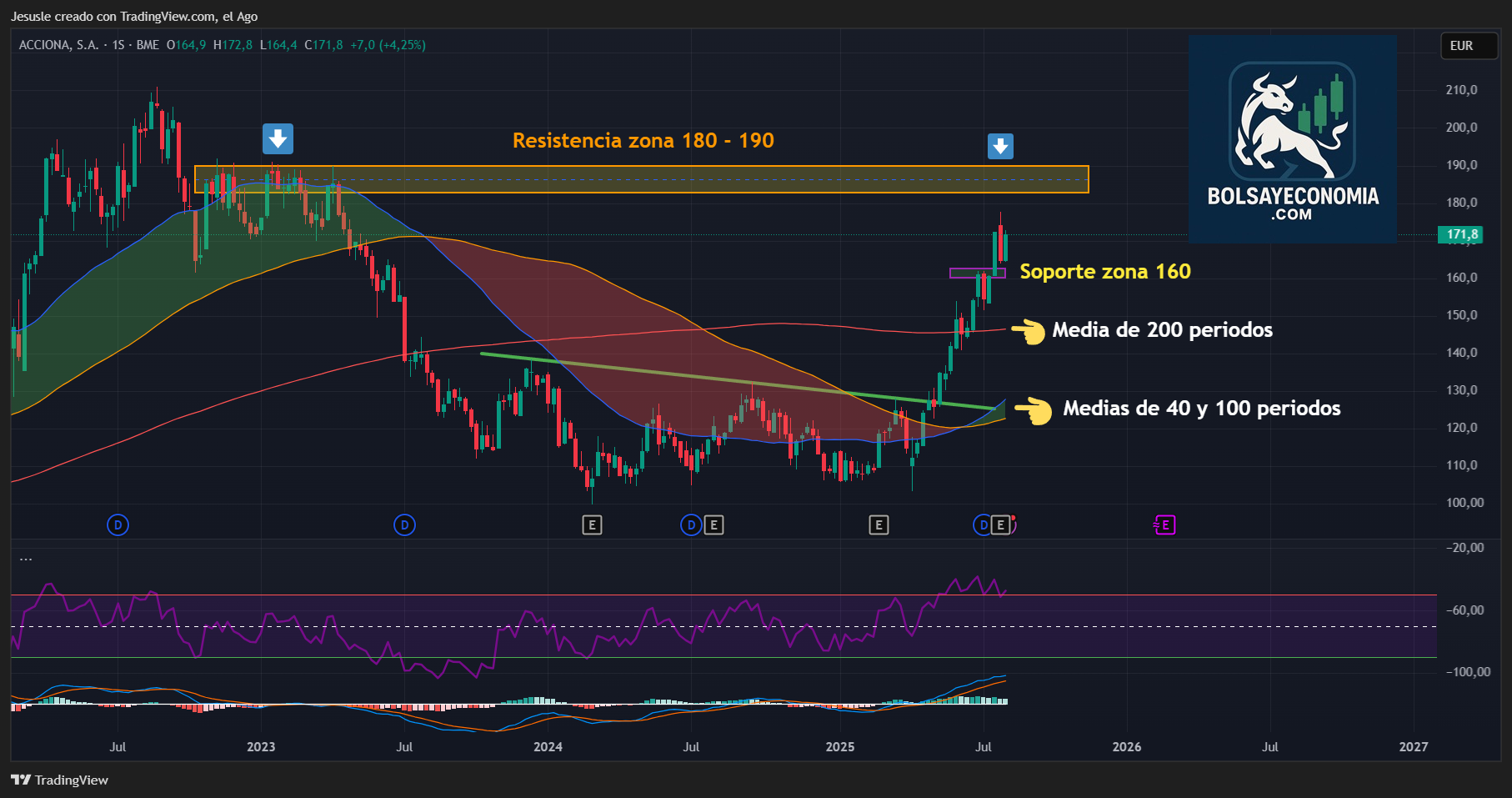Click the 130,0 price axis label
Viewport: 1512px width, 798px height.
pos(1461,389)
